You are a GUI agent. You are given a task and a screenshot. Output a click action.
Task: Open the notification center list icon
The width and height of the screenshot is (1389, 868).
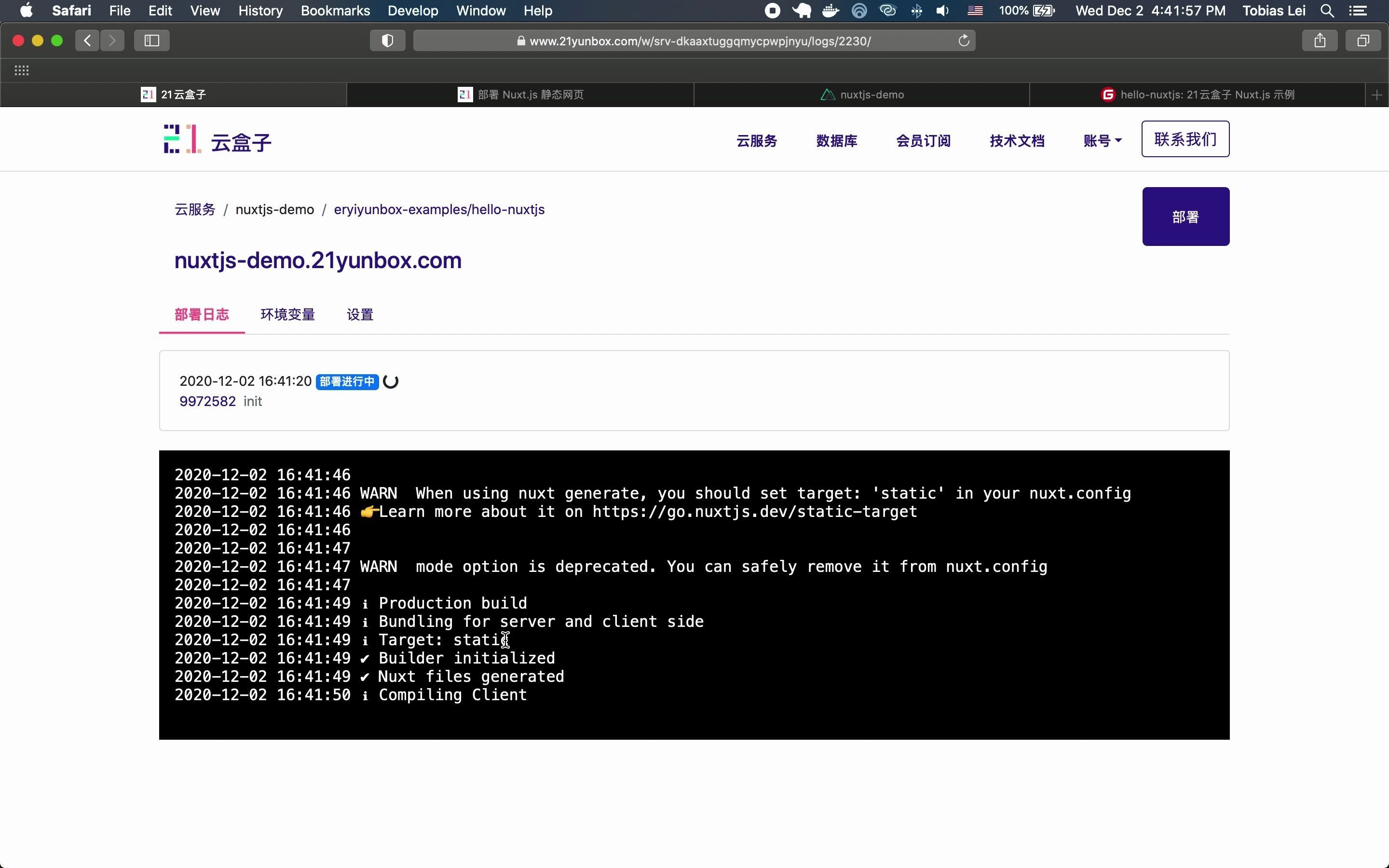[1358, 10]
